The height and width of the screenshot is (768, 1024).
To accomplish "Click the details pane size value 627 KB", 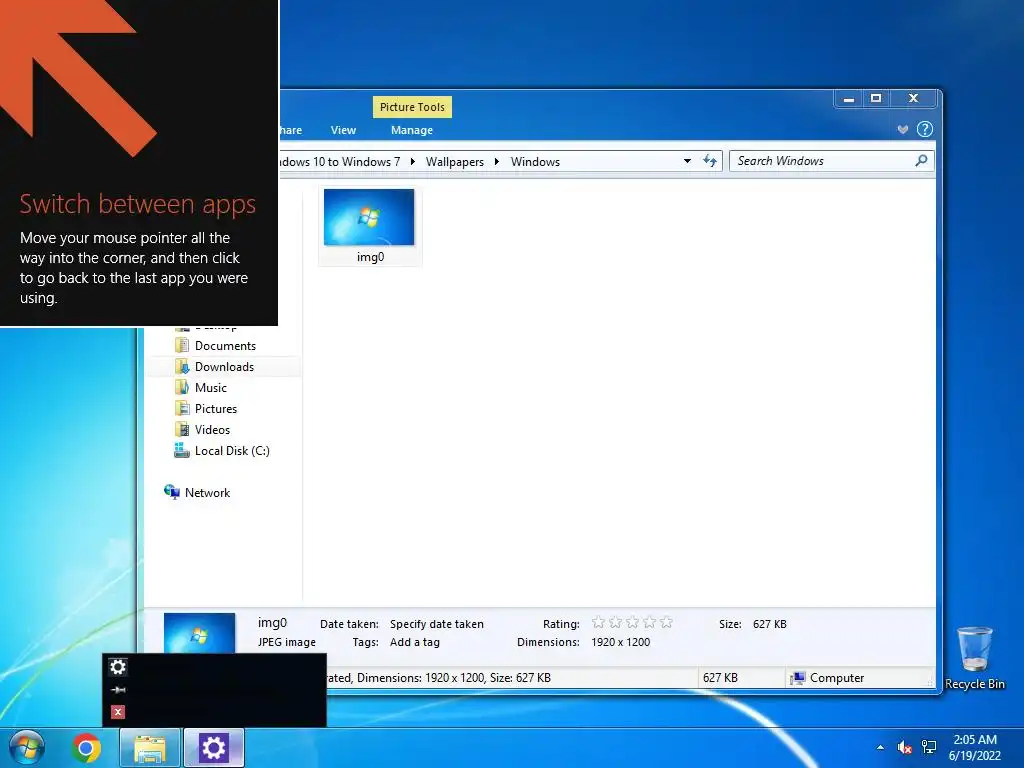I will pyautogui.click(x=769, y=624).
